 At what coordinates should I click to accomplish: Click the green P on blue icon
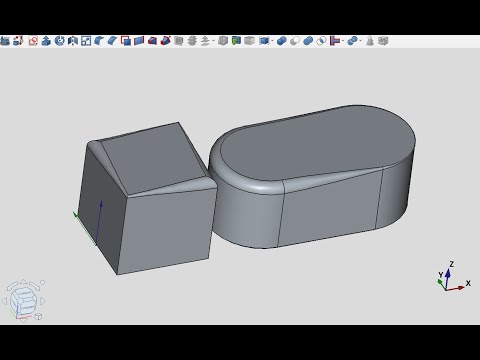[x=236, y=41]
